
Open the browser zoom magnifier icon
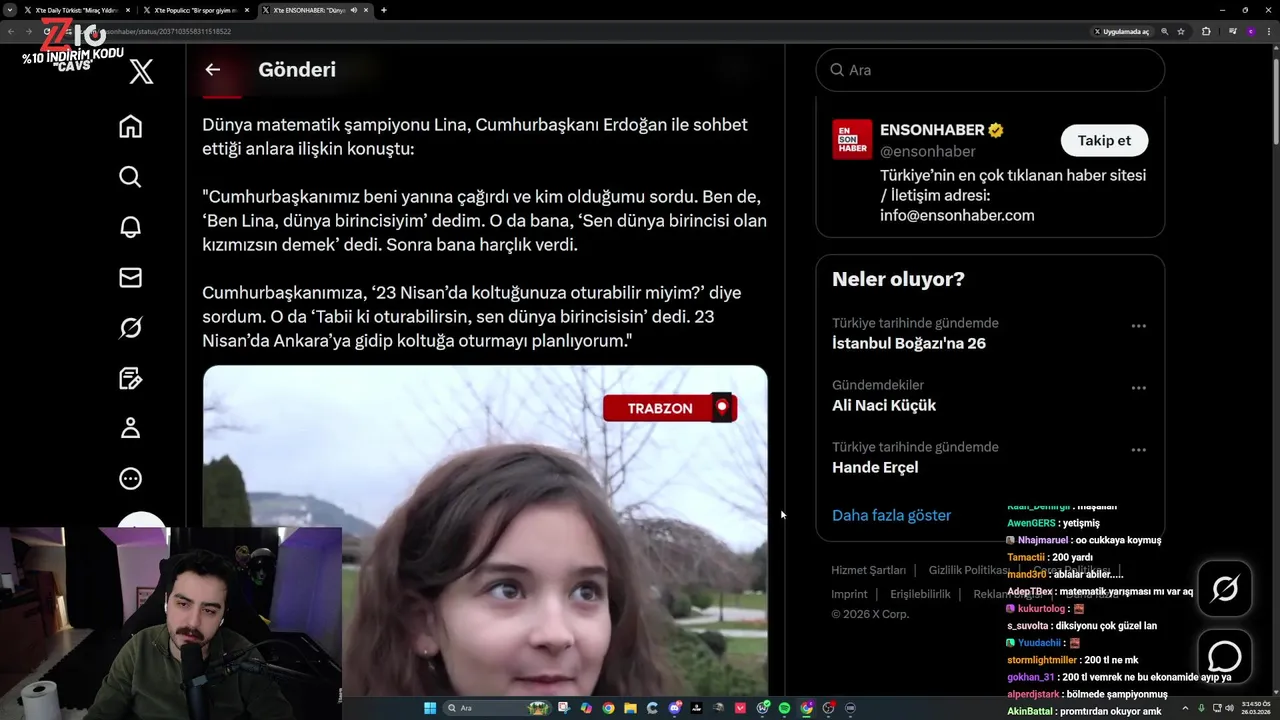tap(1164, 31)
